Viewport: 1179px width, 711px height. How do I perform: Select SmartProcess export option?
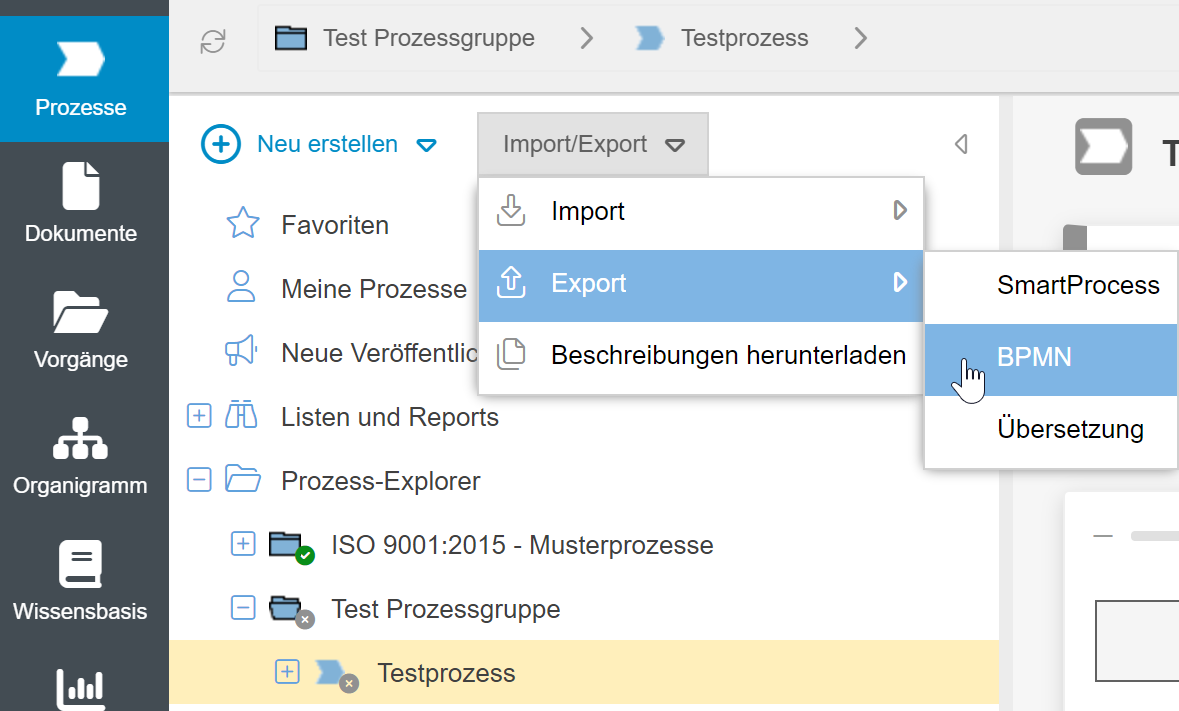[1078, 286]
